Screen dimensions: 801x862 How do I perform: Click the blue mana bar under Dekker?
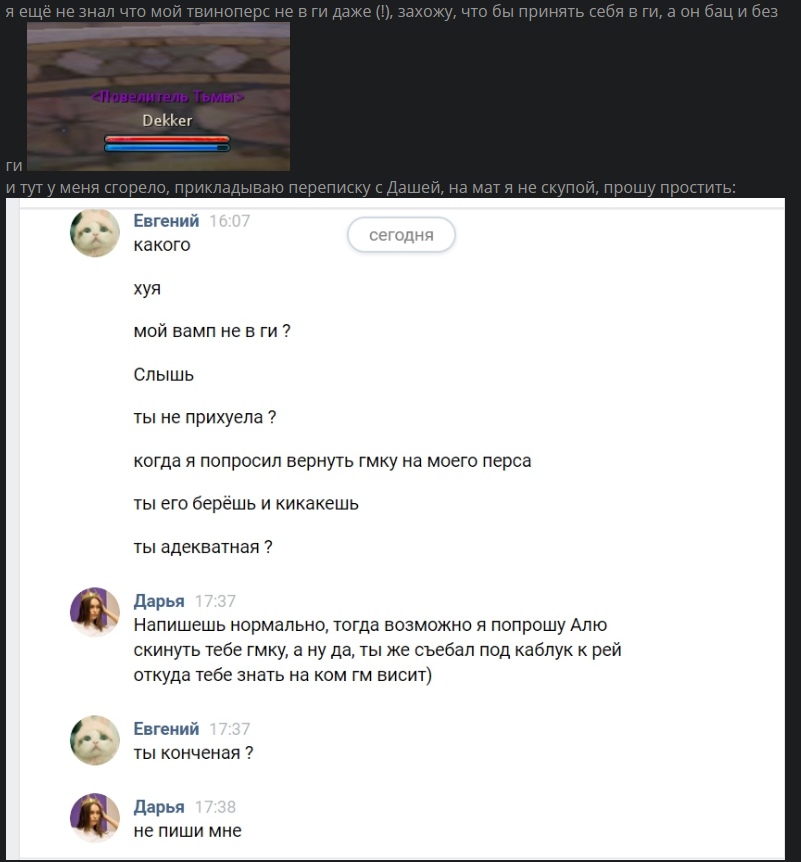(167, 147)
